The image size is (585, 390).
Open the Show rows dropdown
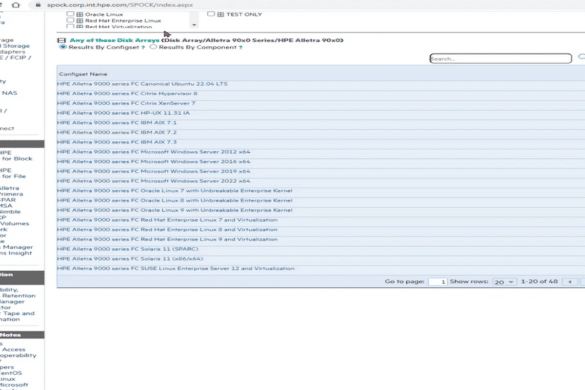[504, 282]
